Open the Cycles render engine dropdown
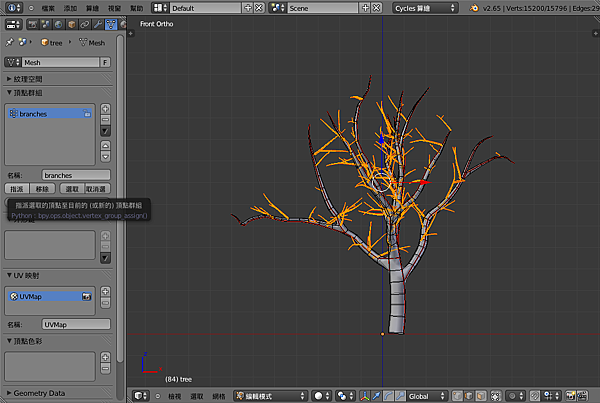The image size is (600, 403). click(x=425, y=8)
